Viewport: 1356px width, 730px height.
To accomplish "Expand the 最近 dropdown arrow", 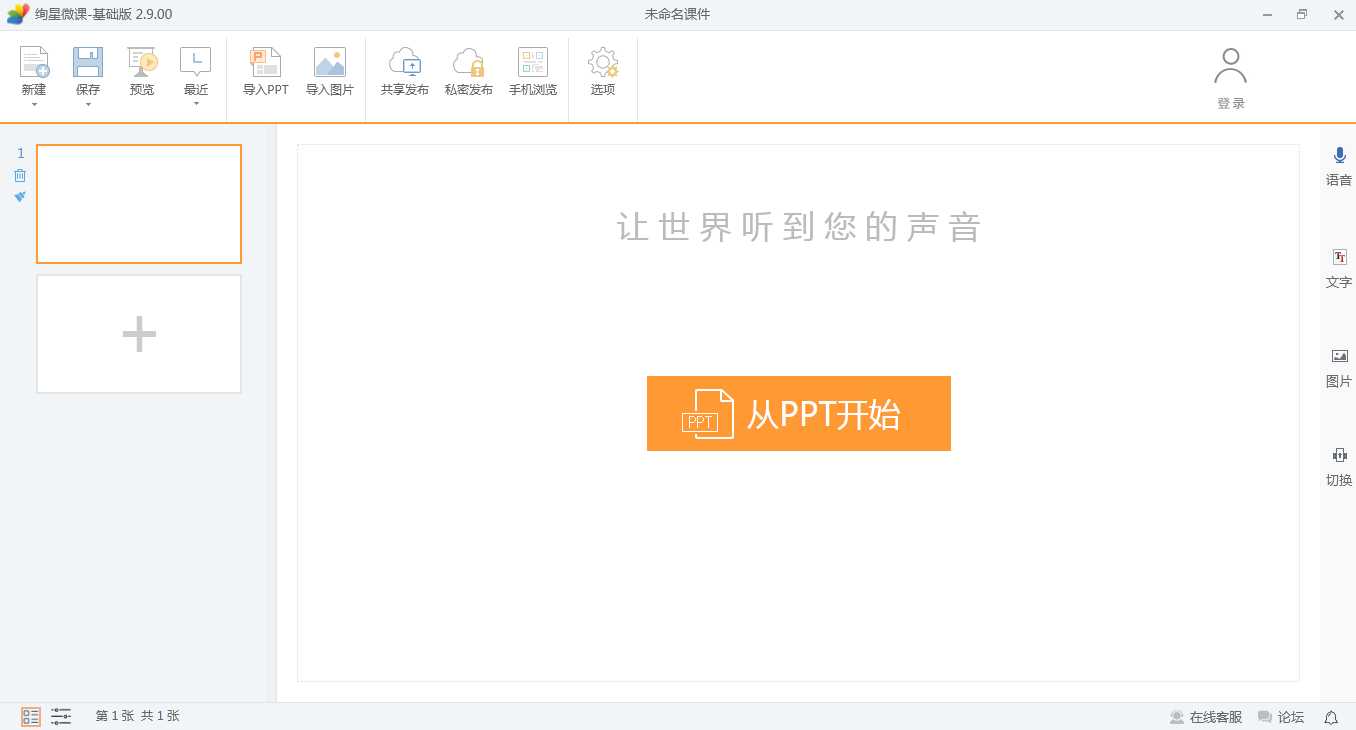I will tap(196, 104).
